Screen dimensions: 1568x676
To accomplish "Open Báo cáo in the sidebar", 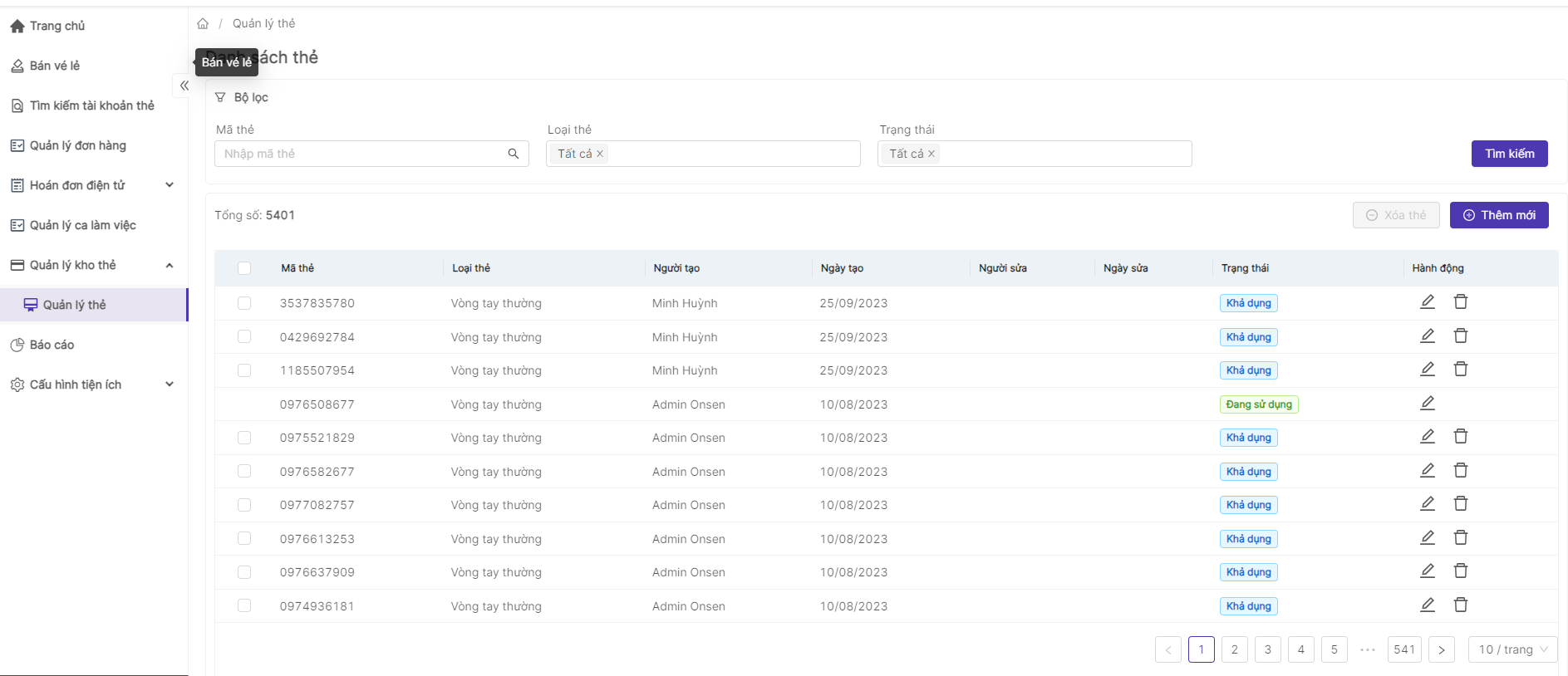I will [52, 345].
